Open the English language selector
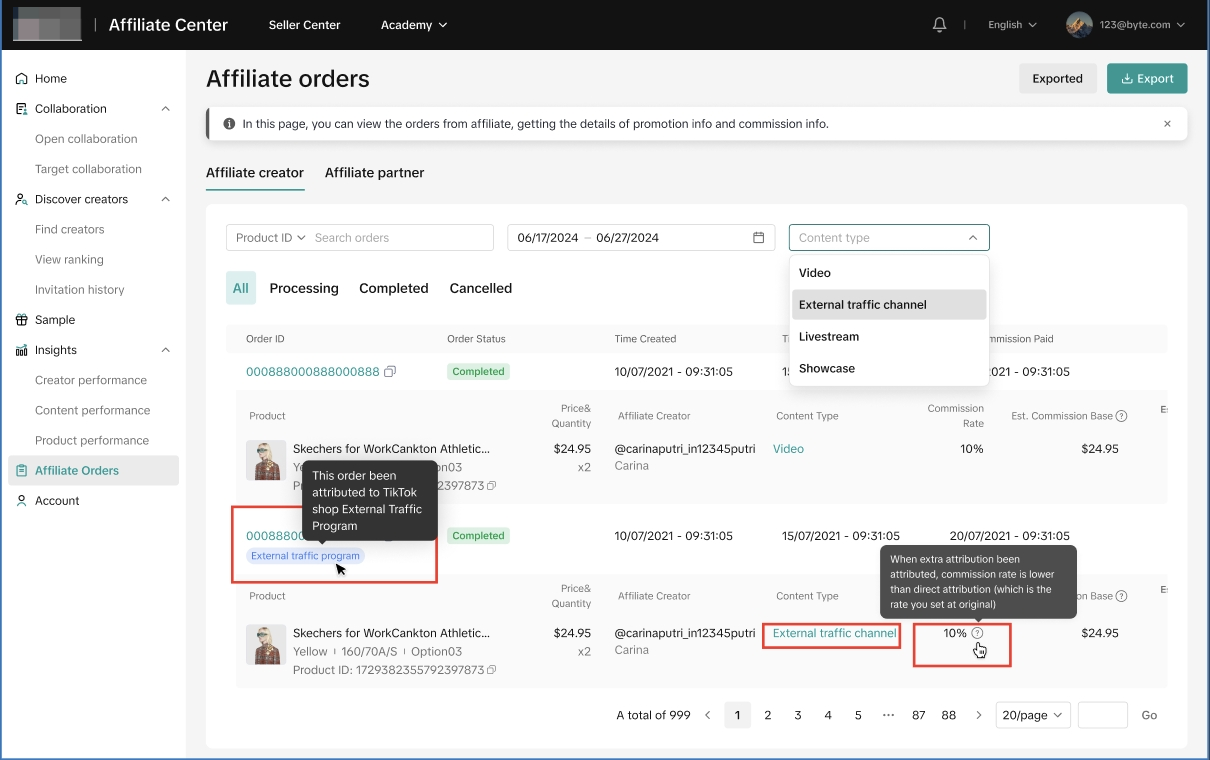Viewport: 1210px width, 760px height. tap(1012, 25)
